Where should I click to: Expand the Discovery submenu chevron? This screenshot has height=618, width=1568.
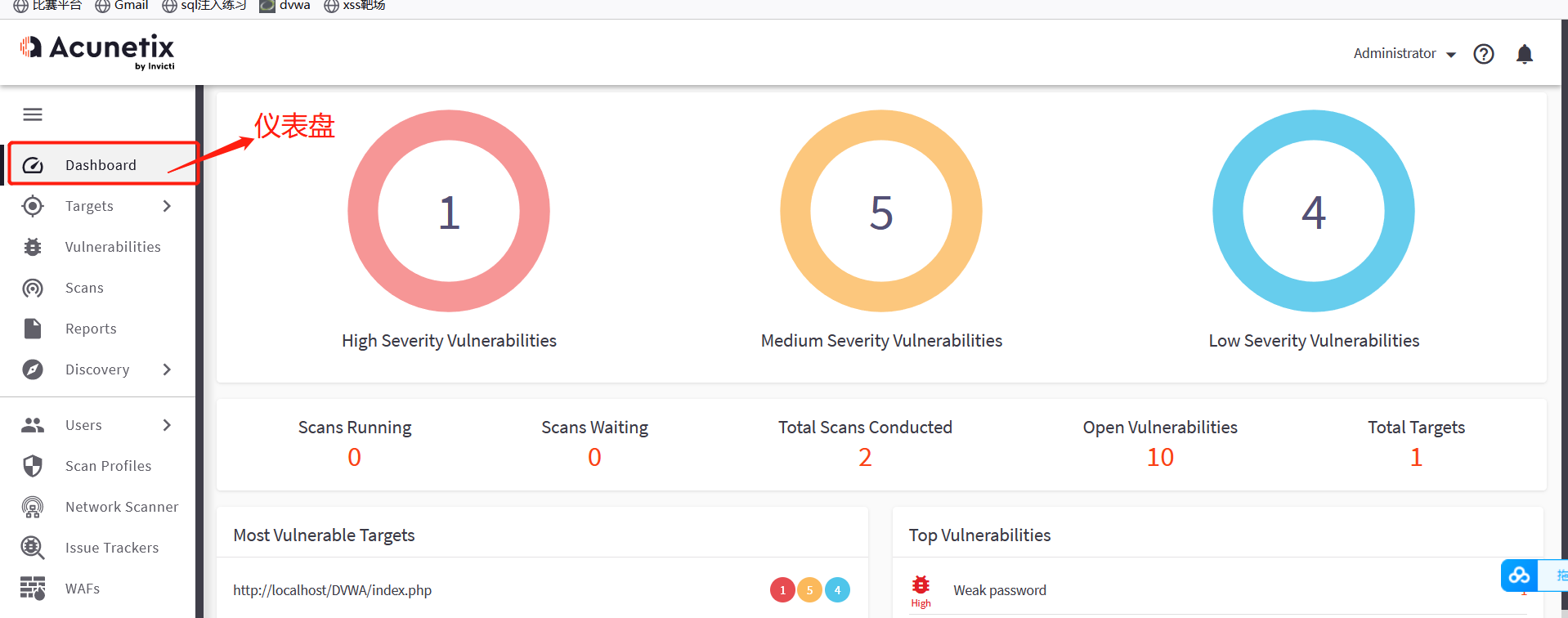click(x=167, y=369)
